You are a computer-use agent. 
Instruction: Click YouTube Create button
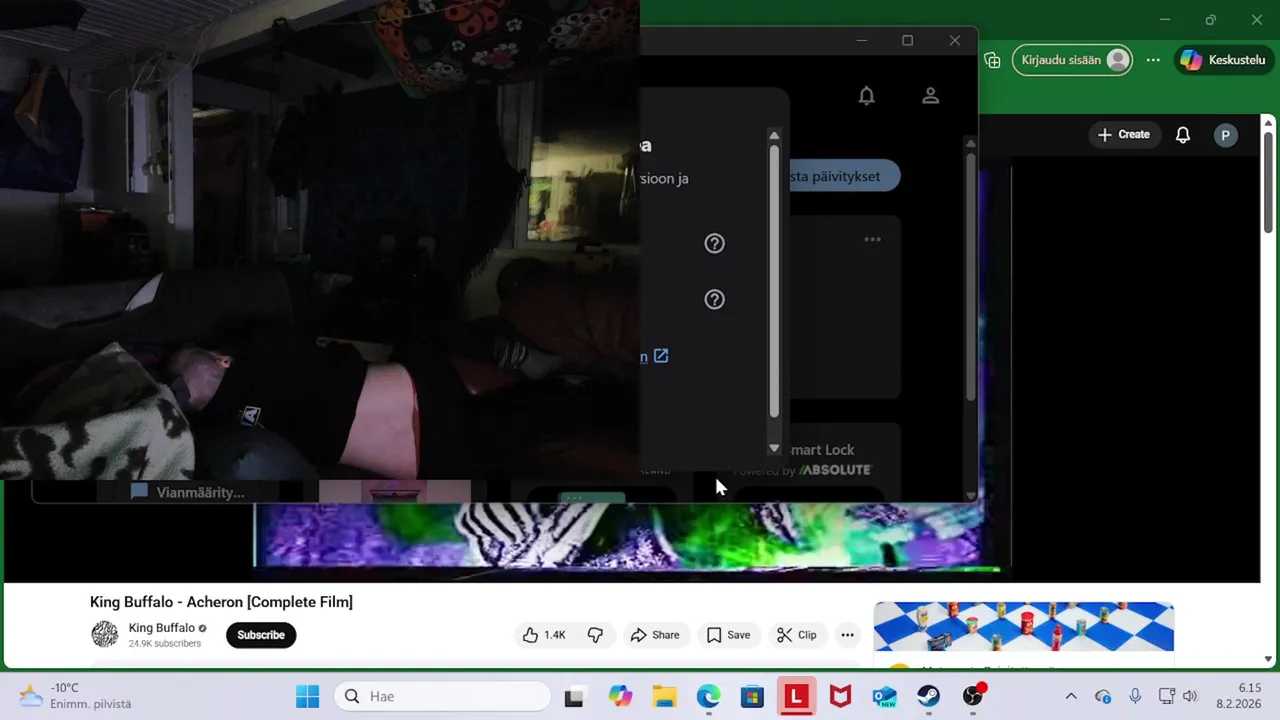click(x=1124, y=135)
